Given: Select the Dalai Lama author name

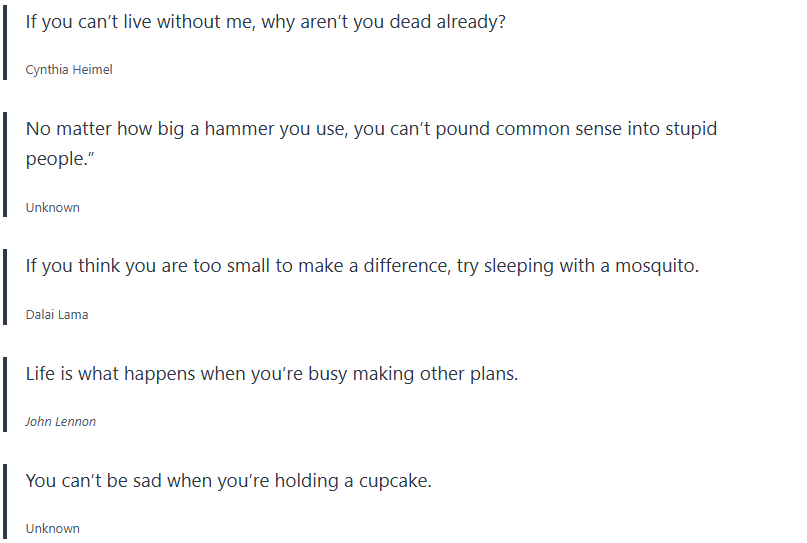Looking at the screenshot, I should pos(57,314).
